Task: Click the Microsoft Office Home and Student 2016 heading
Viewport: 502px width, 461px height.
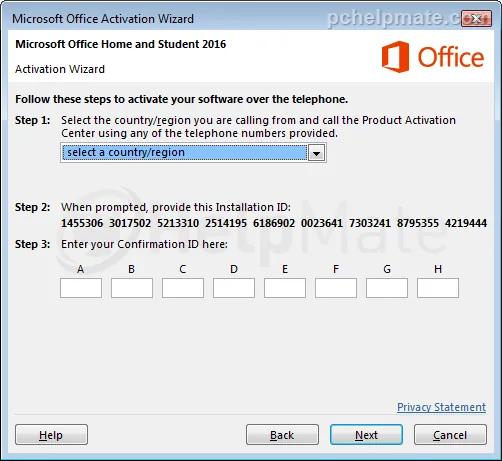Action: 121,44
